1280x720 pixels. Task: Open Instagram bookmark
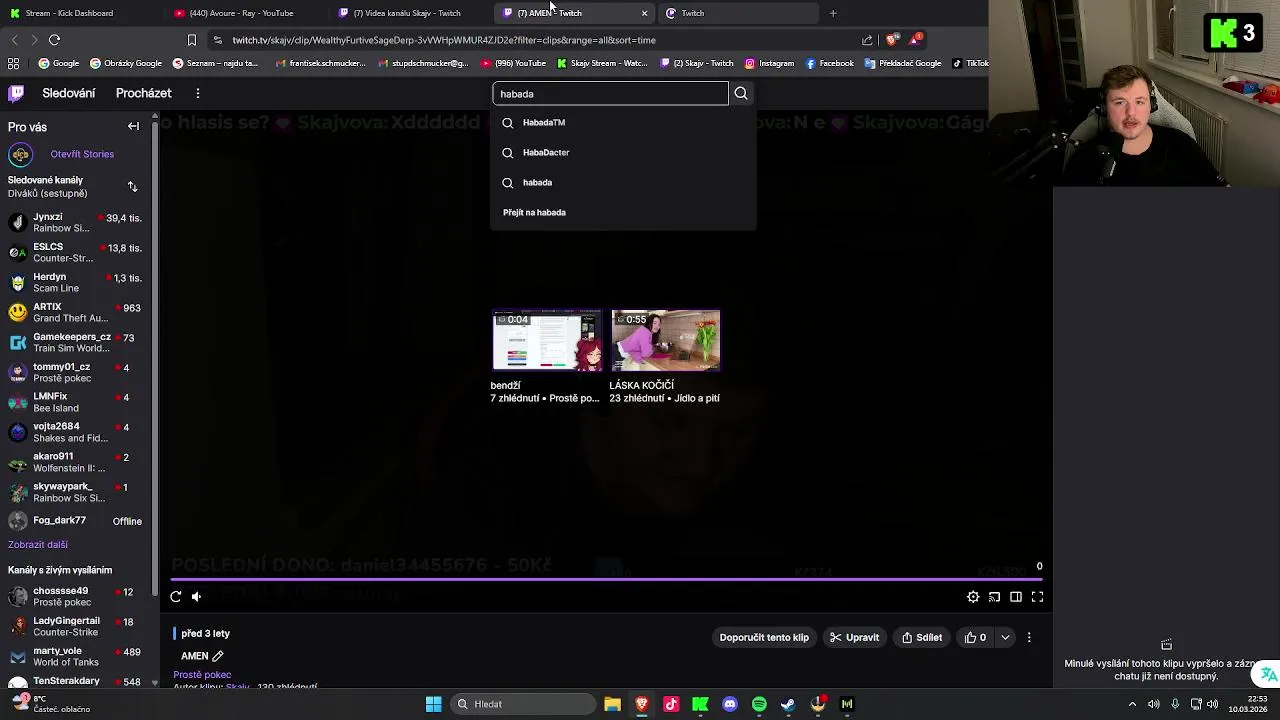point(769,63)
